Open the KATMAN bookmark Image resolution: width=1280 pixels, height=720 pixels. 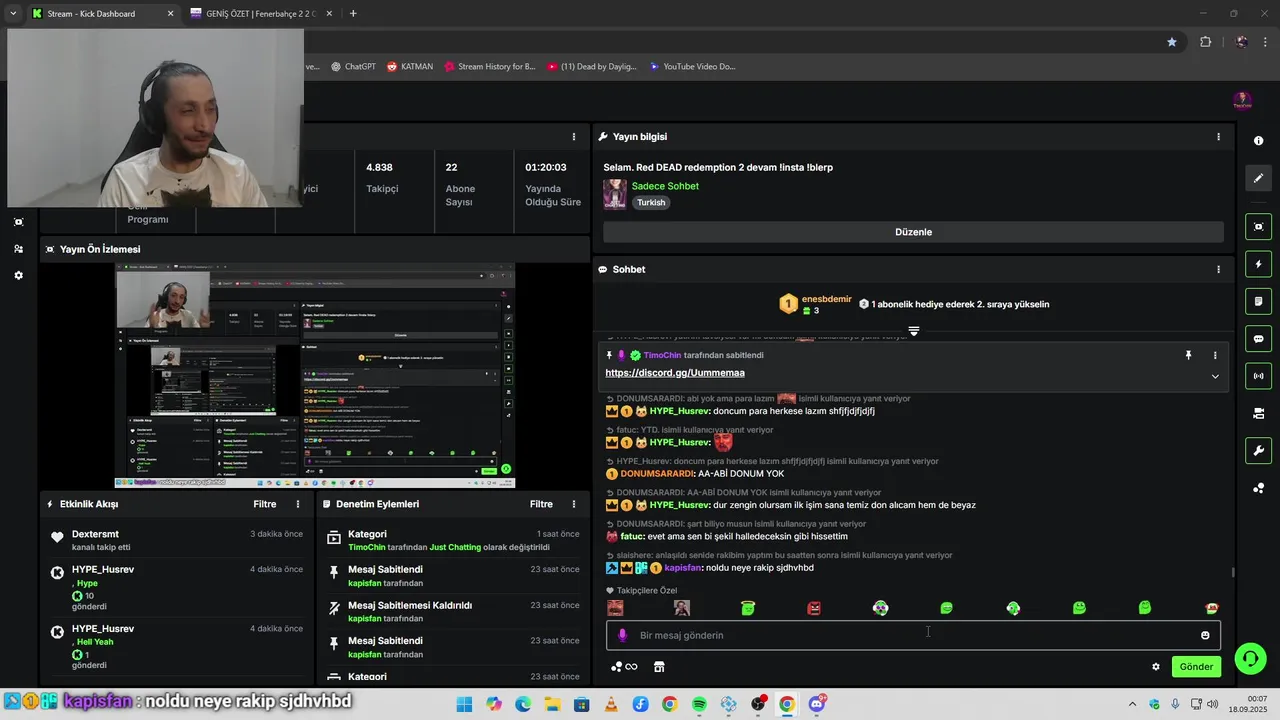click(409, 67)
